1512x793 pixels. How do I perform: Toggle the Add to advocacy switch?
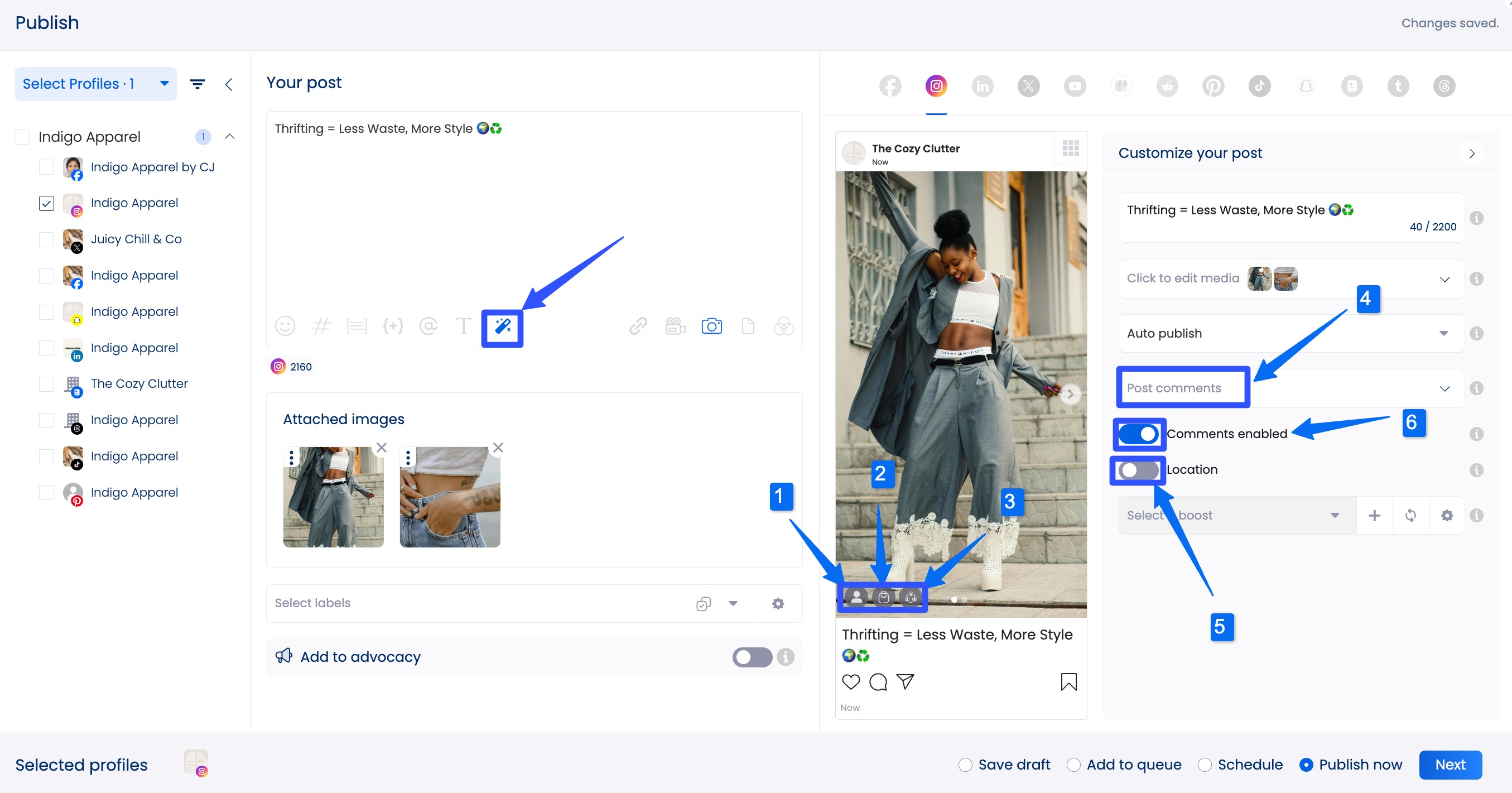coord(752,657)
